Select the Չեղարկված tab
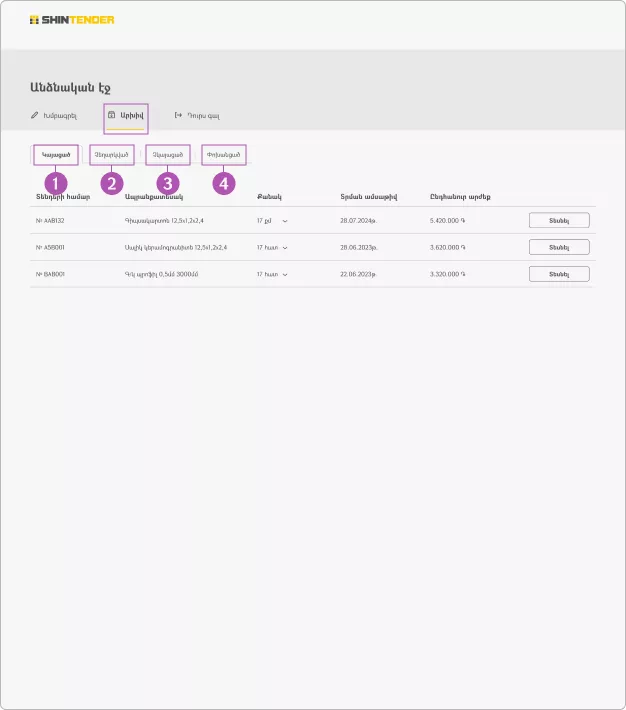 coord(111,155)
